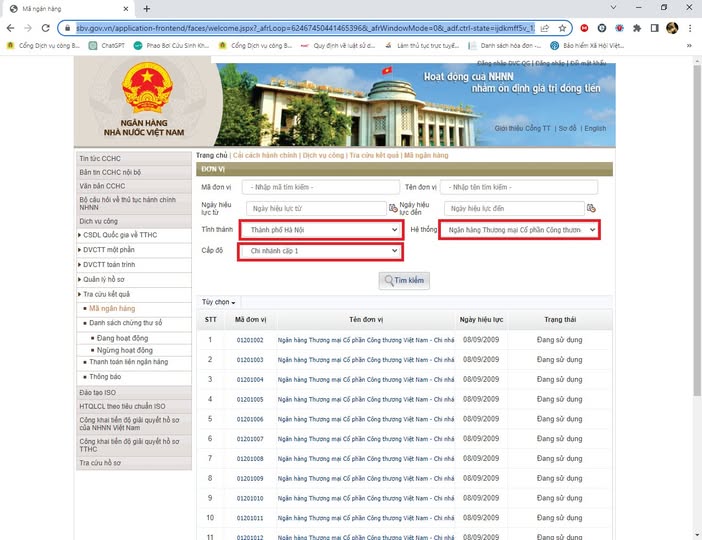This screenshot has height=540, width=702.
Task: Open 'Tin tức CCHC' sidebar menu
Action: 134,159
